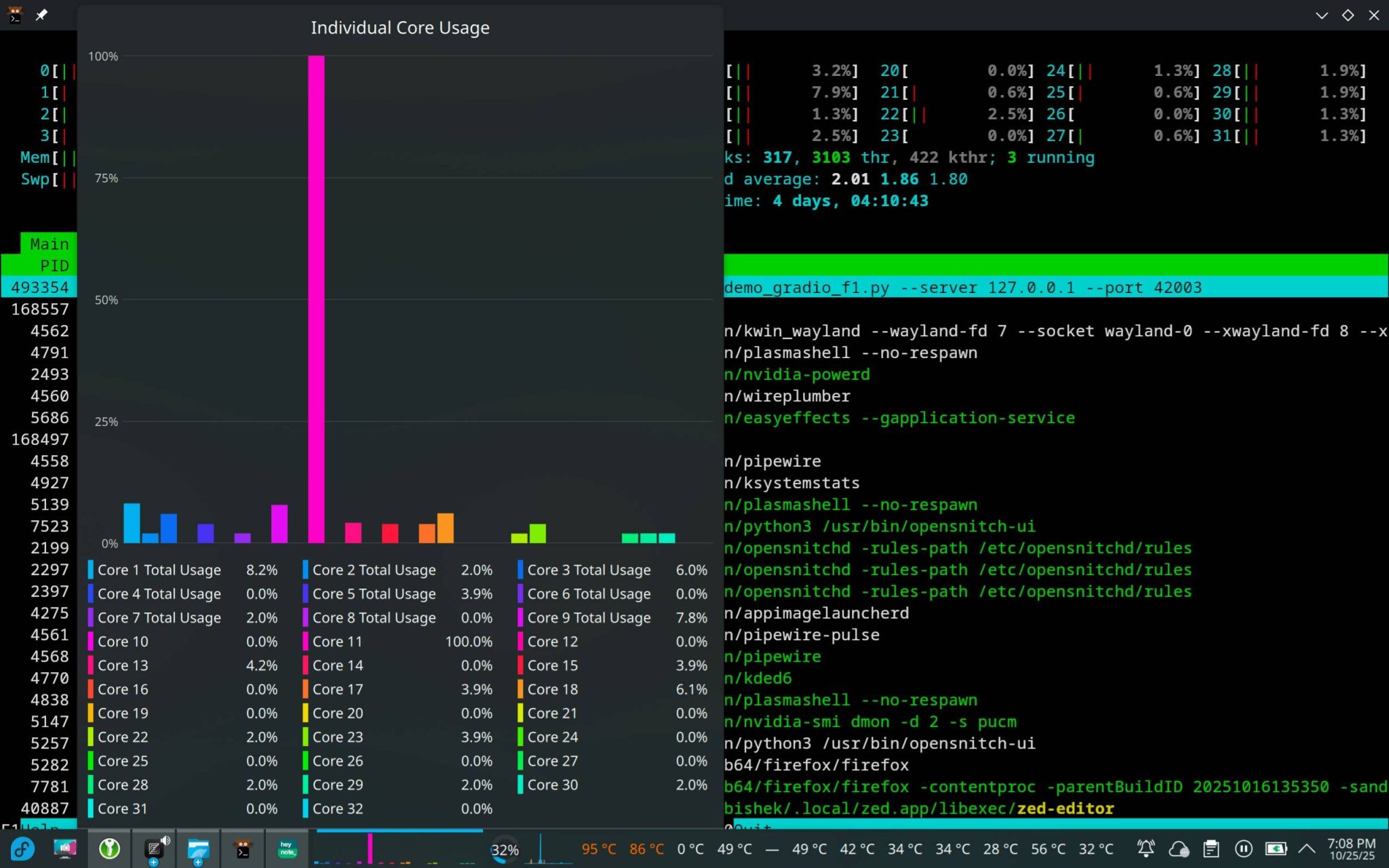Click the Core 11 magenta legend swatch
Image resolution: width=1389 pixels, height=868 pixels.
tap(306, 642)
